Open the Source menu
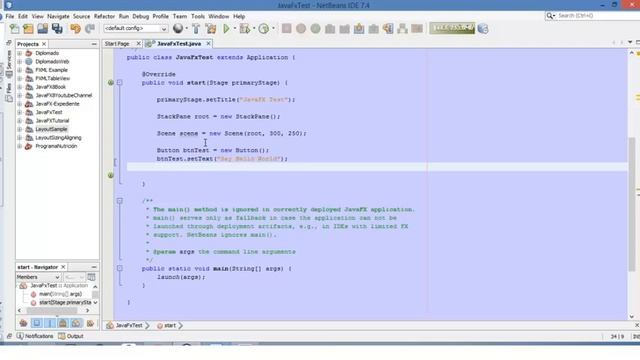This screenshot has height=360, width=640. pyautogui.click(x=82, y=16)
